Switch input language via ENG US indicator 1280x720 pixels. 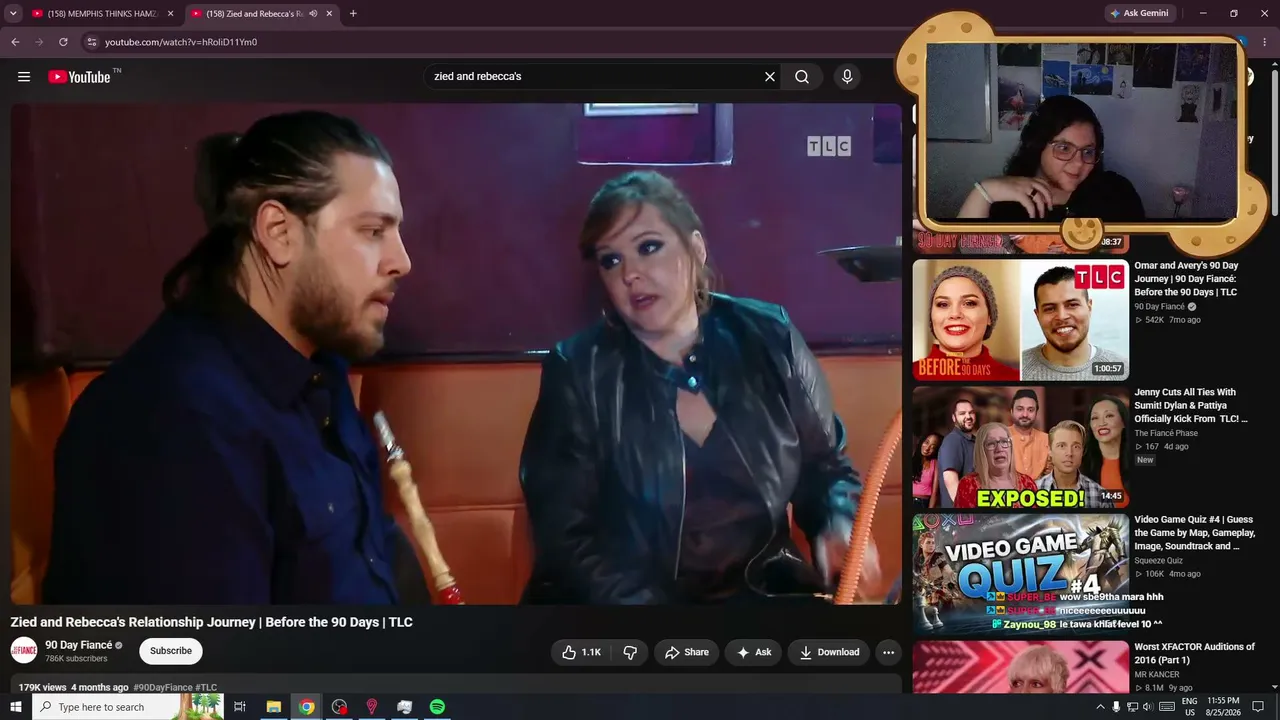coord(1190,707)
